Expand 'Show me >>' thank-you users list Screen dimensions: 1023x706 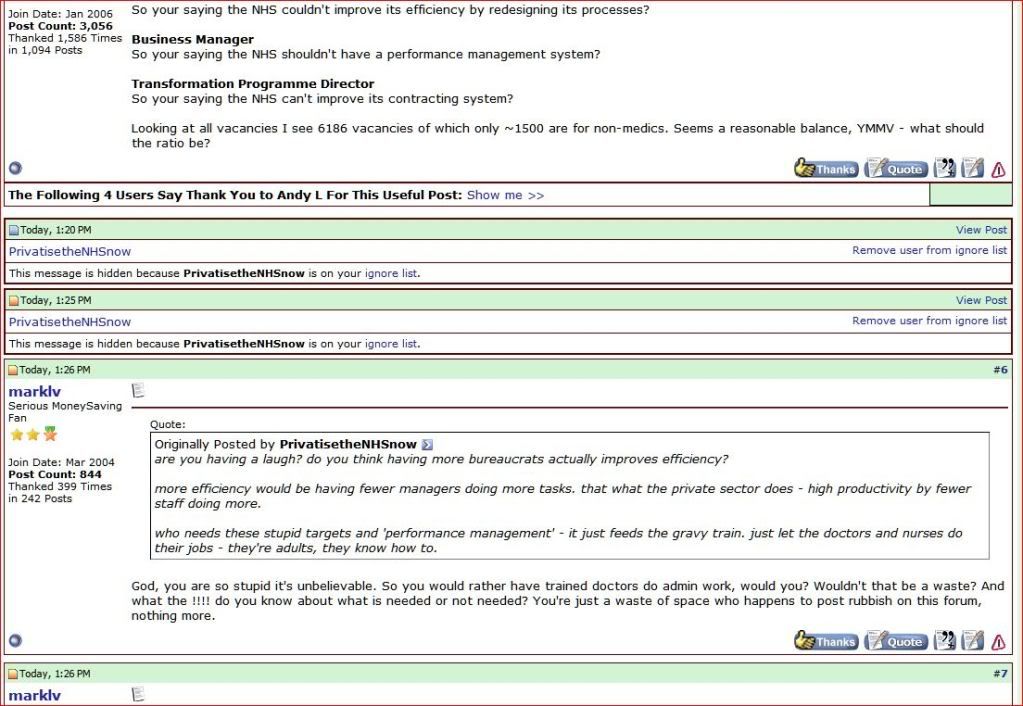(505, 195)
